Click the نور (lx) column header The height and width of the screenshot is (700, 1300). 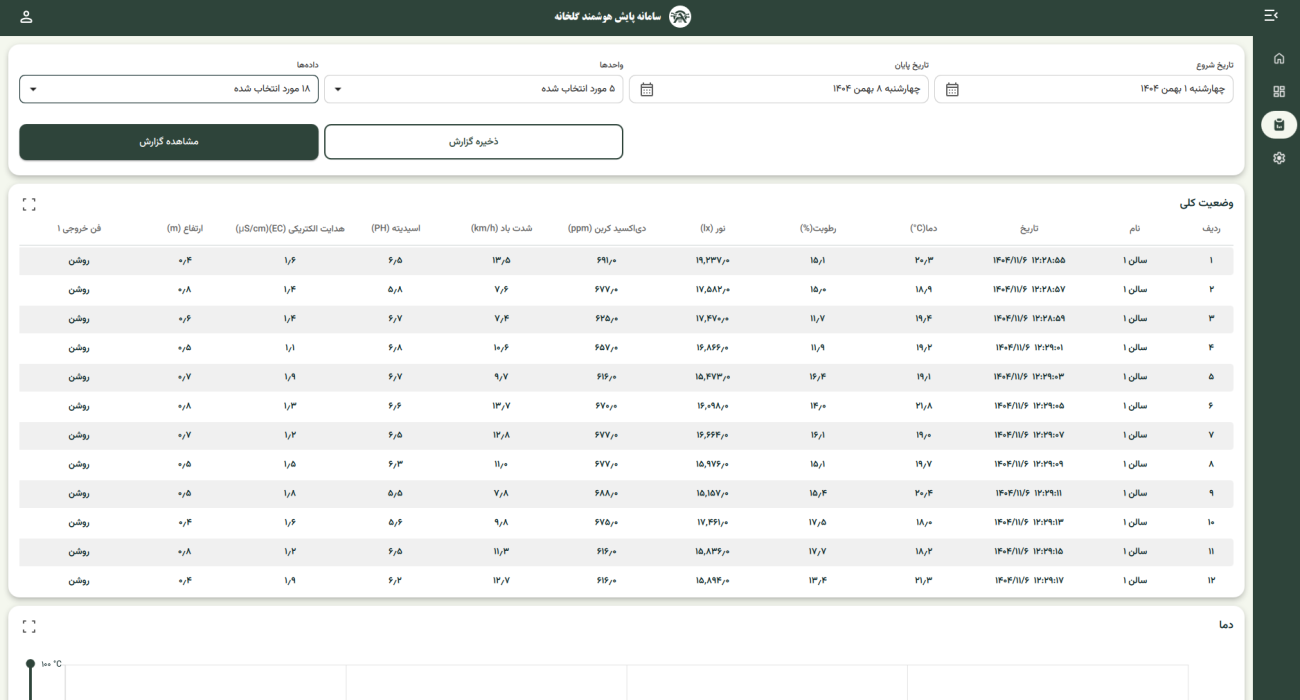712,229
